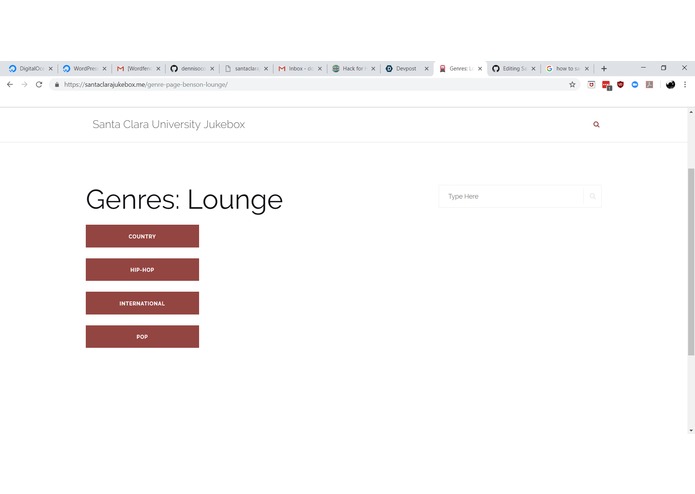Close the Devpost tab
Viewport: 695px width, 494px height.
[x=426, y=69]
